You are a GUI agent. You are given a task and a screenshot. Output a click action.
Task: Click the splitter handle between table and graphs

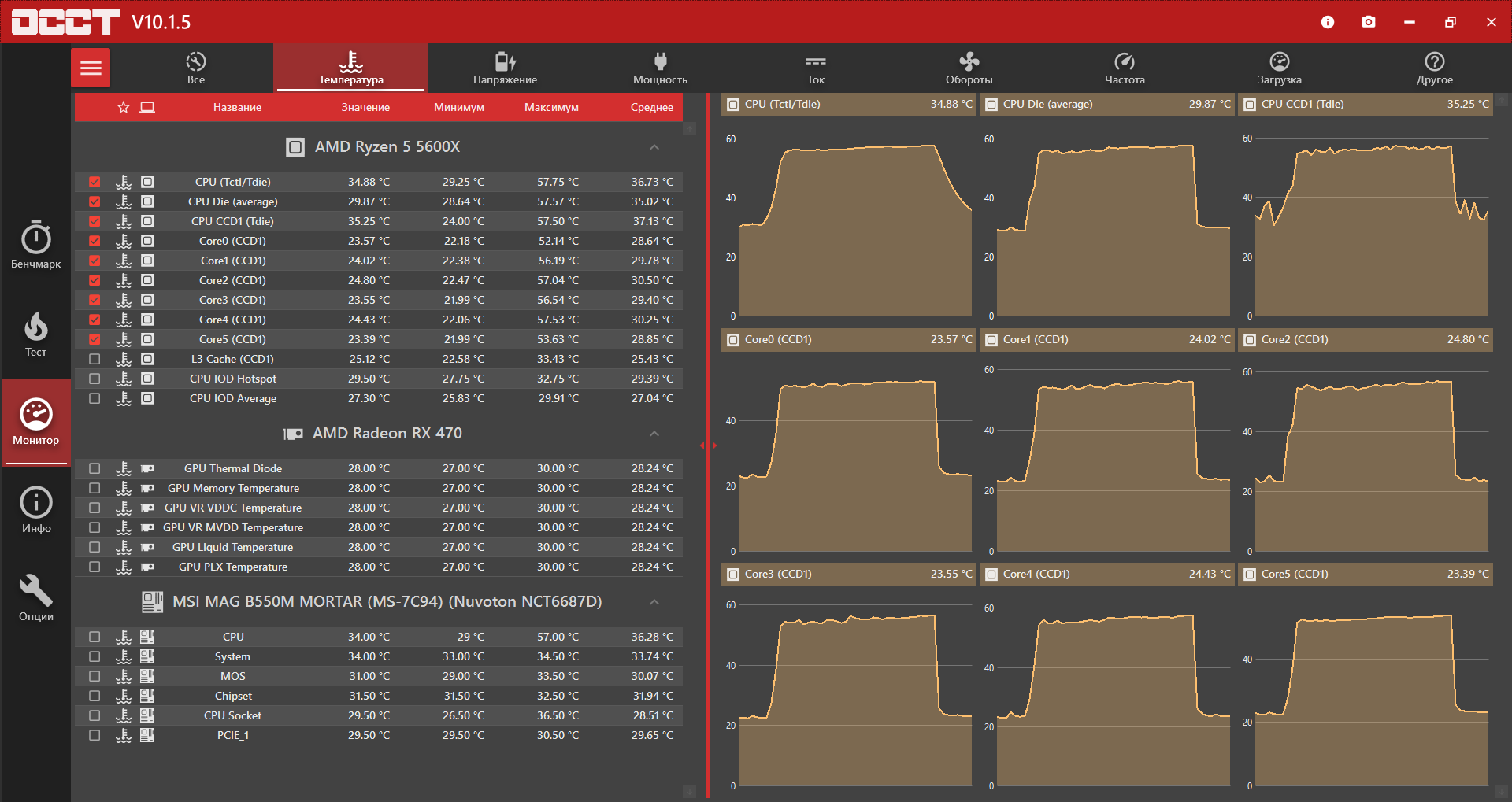click(x=709, y=445)
